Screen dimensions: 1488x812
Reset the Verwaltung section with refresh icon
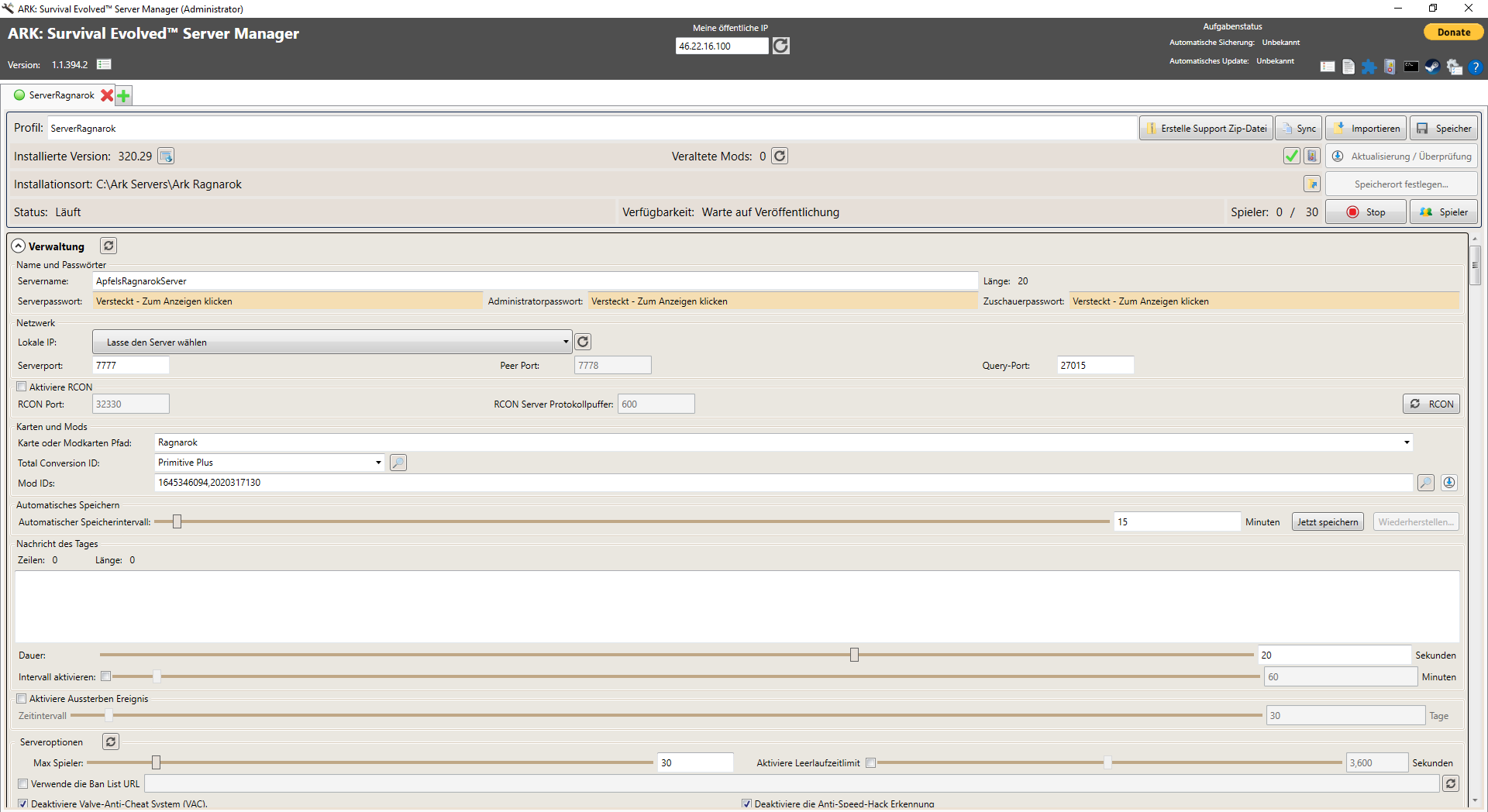108,246
